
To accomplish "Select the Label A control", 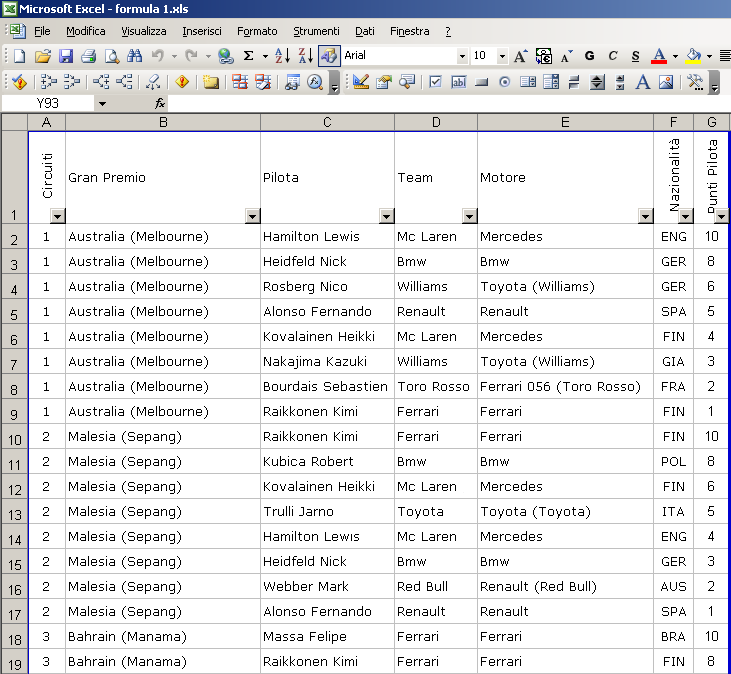I will tap(643, 83).
